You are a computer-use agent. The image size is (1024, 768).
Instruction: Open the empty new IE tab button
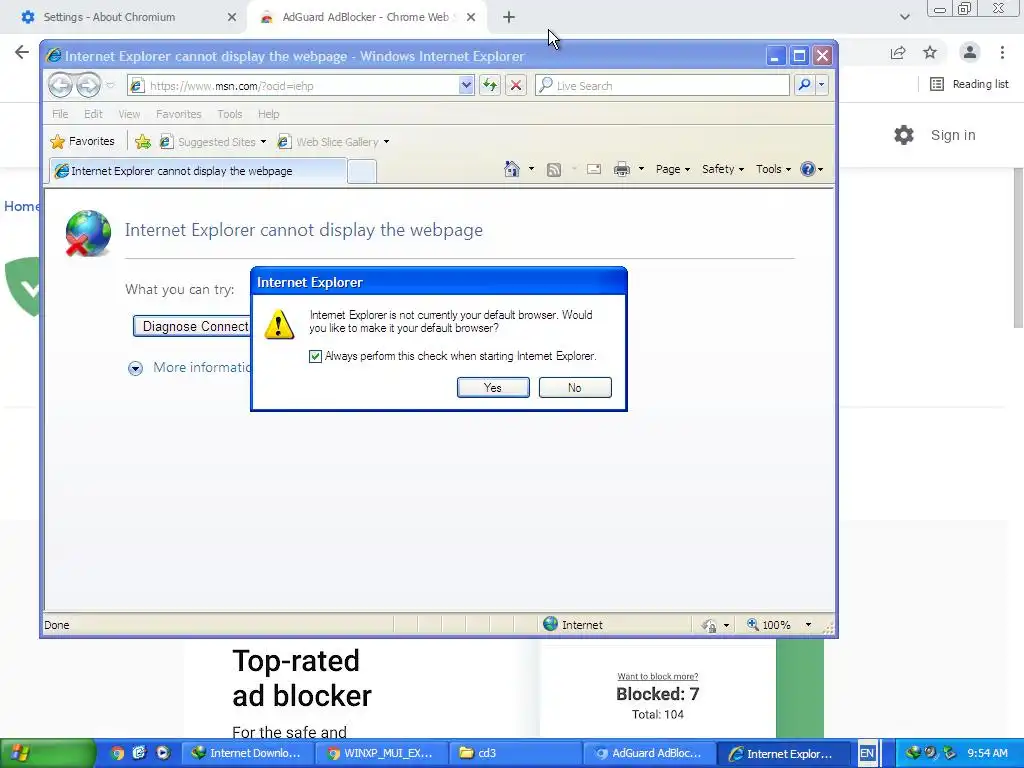[362, 171]
